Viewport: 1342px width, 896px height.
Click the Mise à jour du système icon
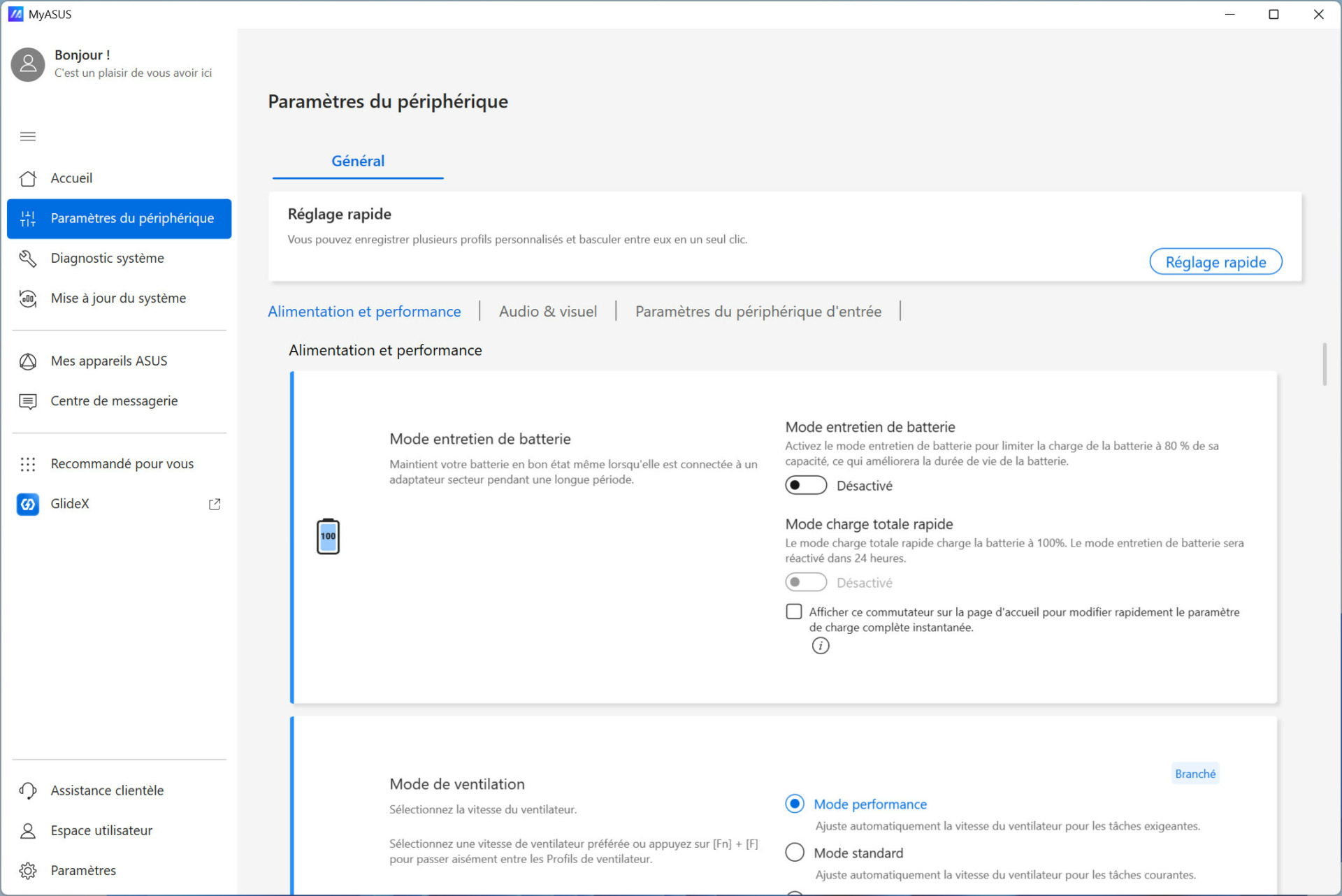point(28,298)
